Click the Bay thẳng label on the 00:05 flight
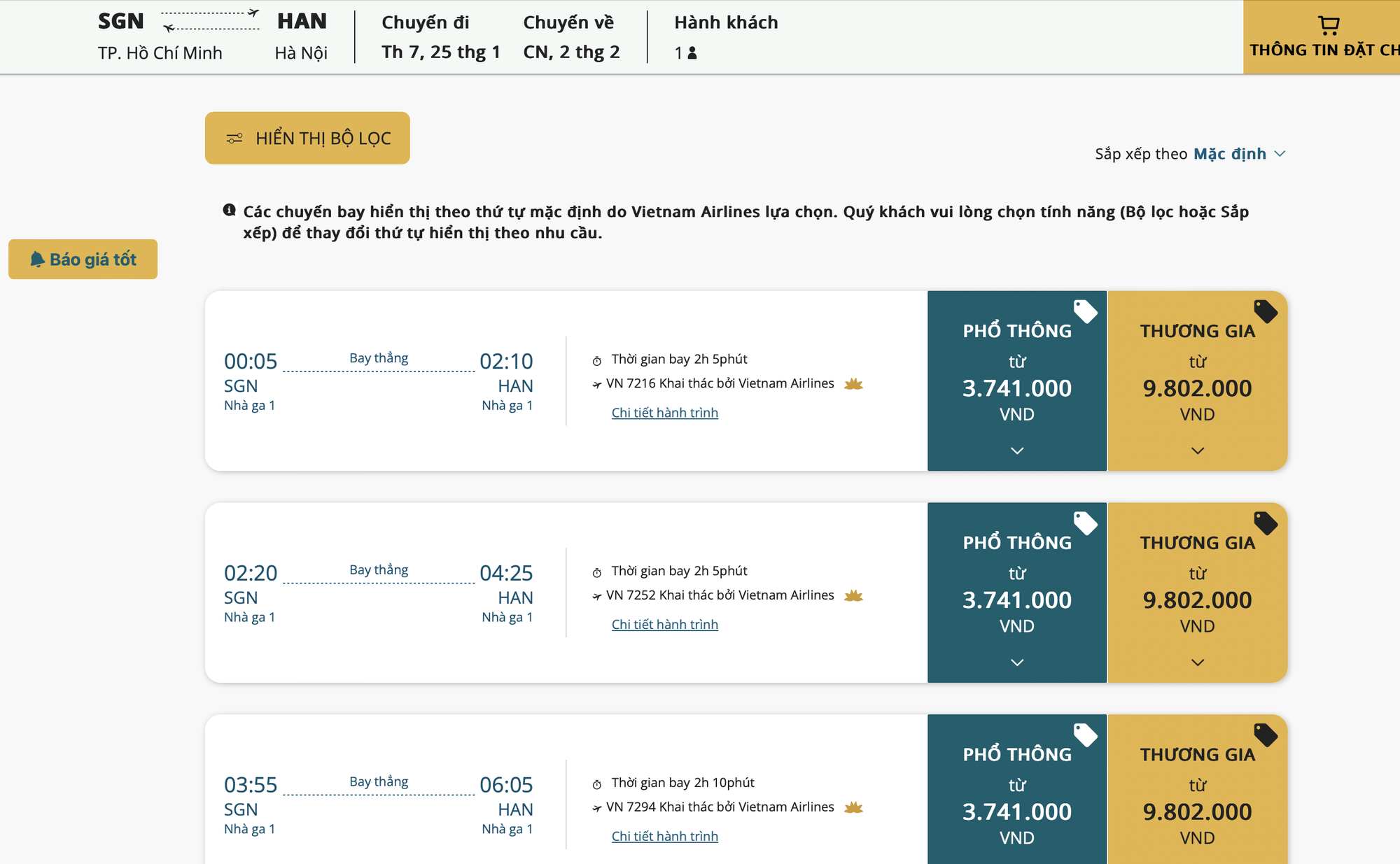The image size is (1400, 864). point(379,358)
